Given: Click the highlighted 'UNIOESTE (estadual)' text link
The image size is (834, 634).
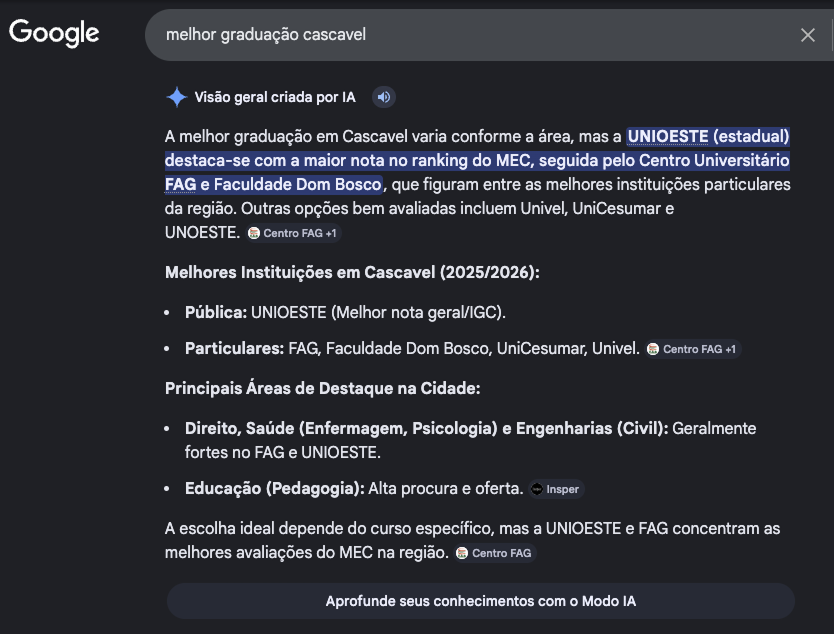Looking at the screenshot, I should pos(707,134).
